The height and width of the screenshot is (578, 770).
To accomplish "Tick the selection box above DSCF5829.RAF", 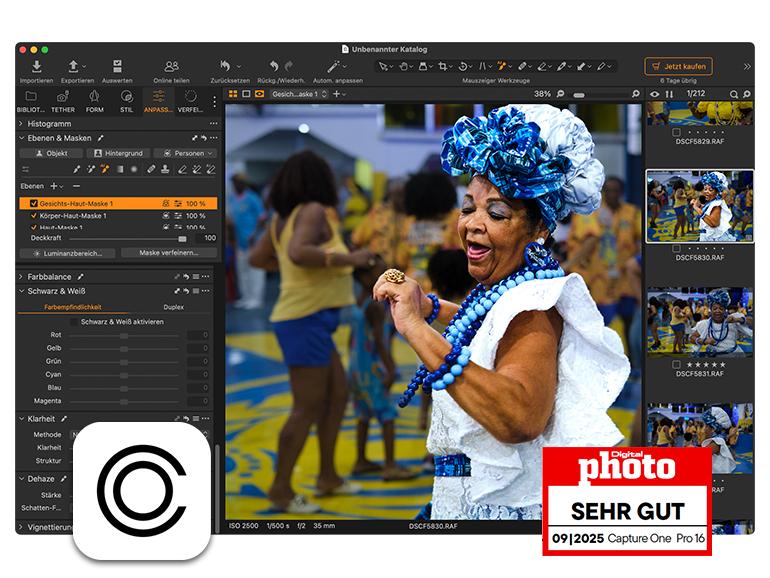I will tap(676, 132).
